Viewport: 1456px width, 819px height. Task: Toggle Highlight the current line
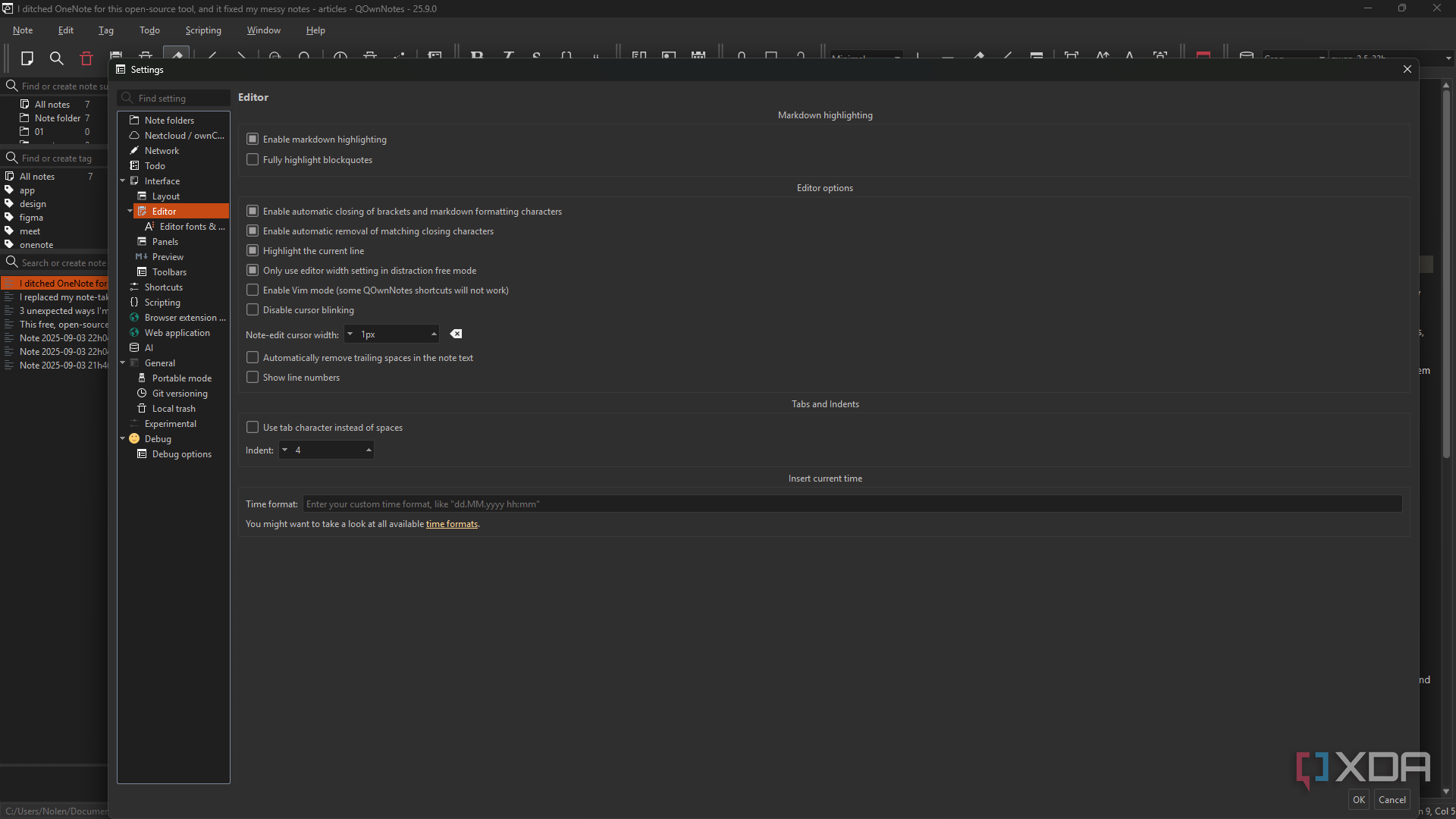(x=253, y=251)
